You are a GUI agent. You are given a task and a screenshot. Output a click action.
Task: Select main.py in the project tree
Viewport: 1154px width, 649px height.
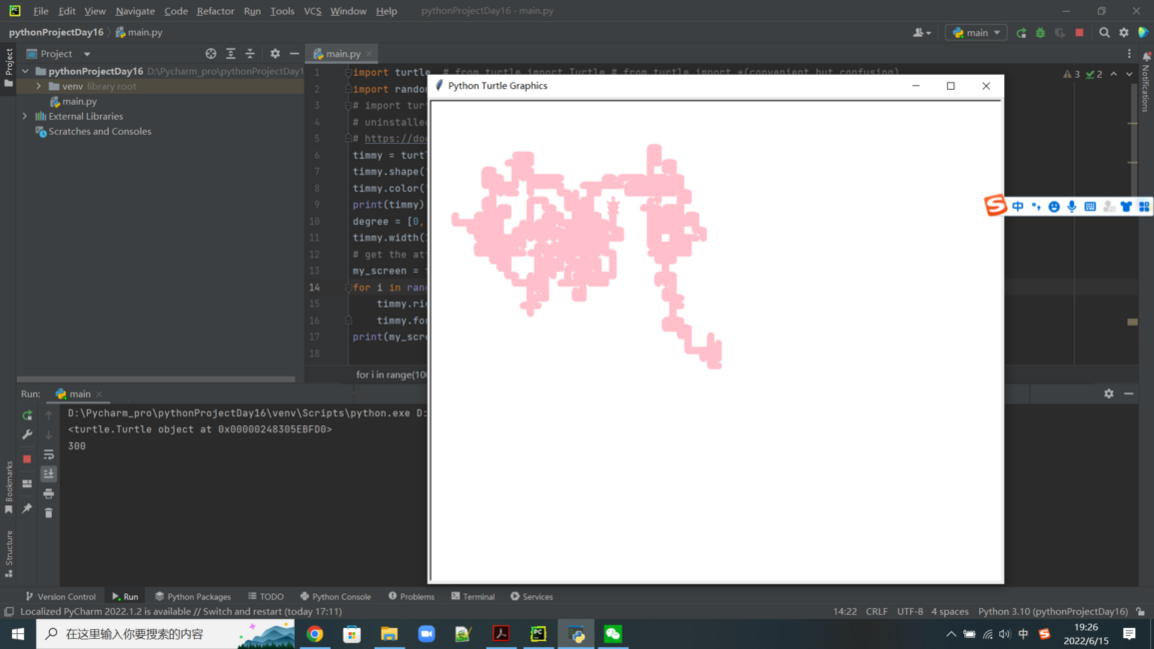point(79,102)
